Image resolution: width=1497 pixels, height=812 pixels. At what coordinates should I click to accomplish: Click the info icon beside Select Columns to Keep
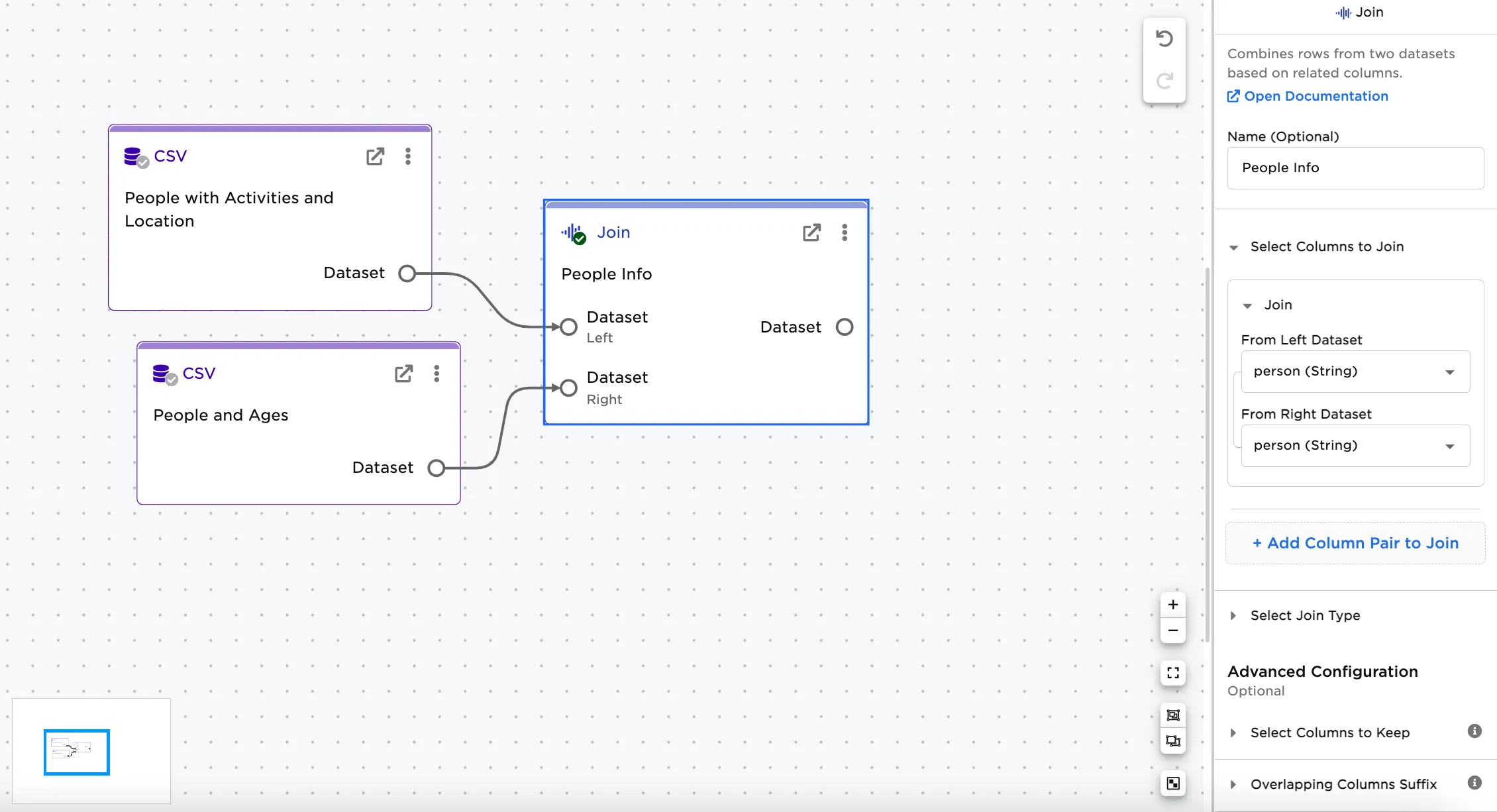click(x=1474, y=731)
